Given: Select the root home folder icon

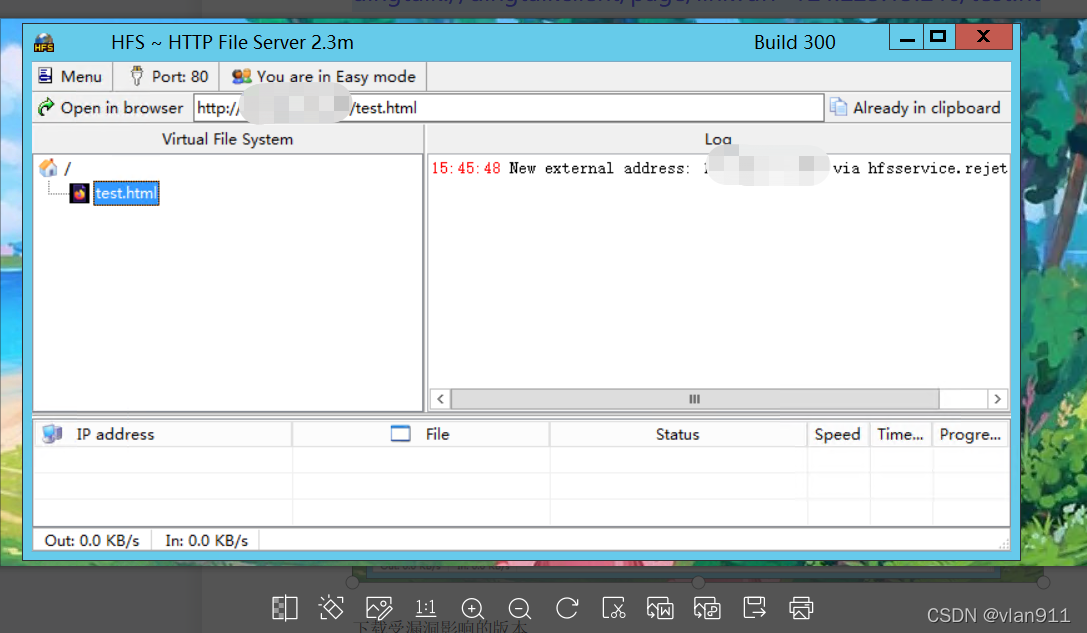Looking at the screenshot, I should [x=49, y=167].
